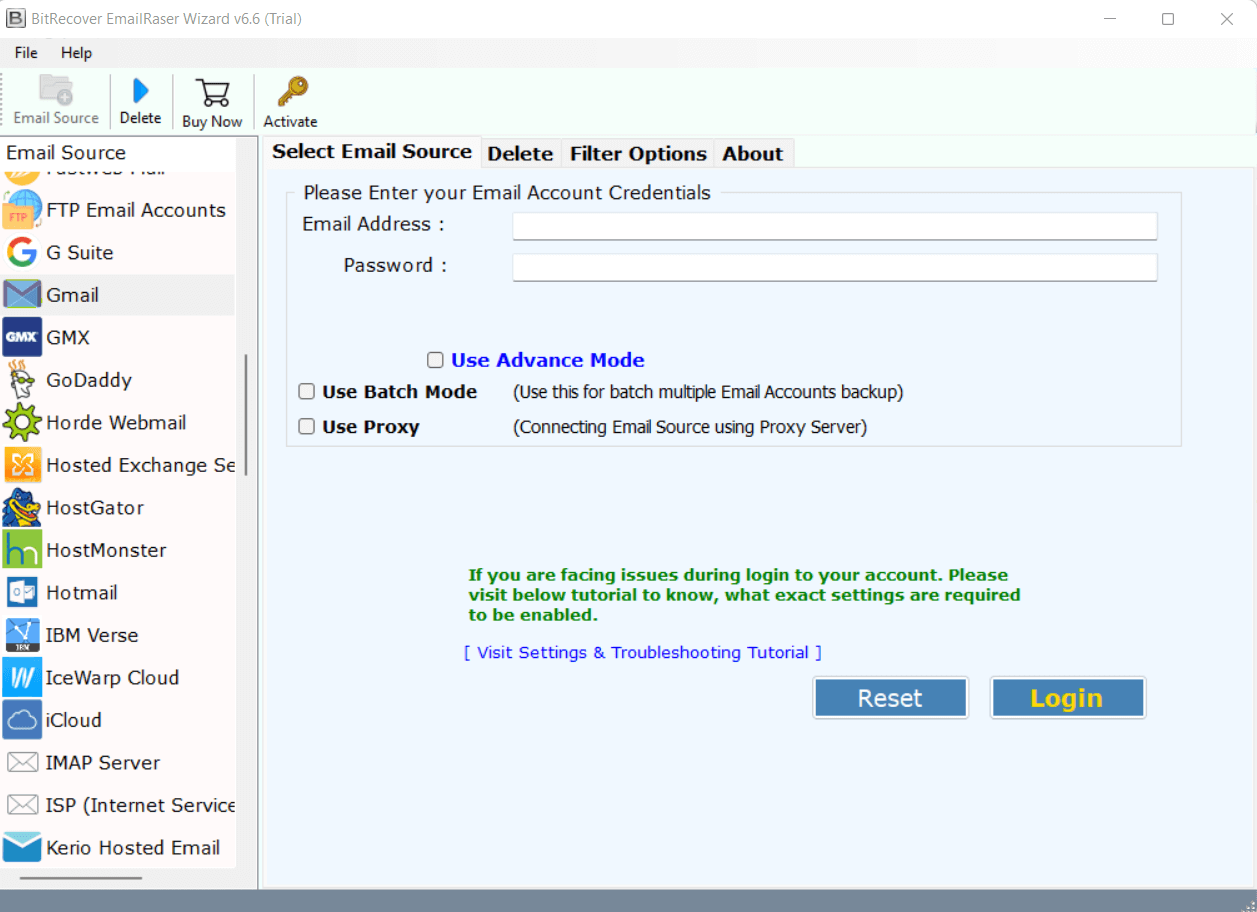The image size is (1257, 912).
Task: Select the G Suite Google icon
Action: 22,252
